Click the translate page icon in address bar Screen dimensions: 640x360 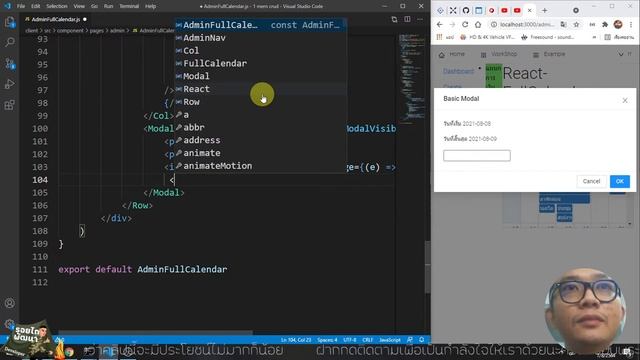[564, 24]
